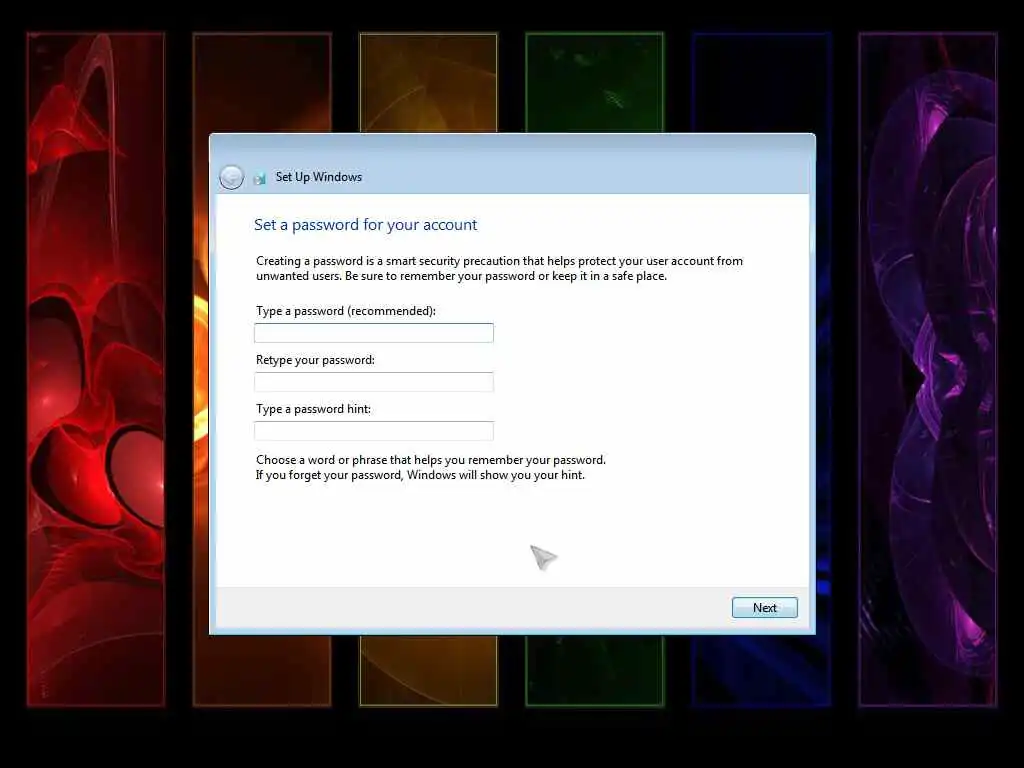
Task: Click the 'Type a password hint:' label
Action: (313, 409)
